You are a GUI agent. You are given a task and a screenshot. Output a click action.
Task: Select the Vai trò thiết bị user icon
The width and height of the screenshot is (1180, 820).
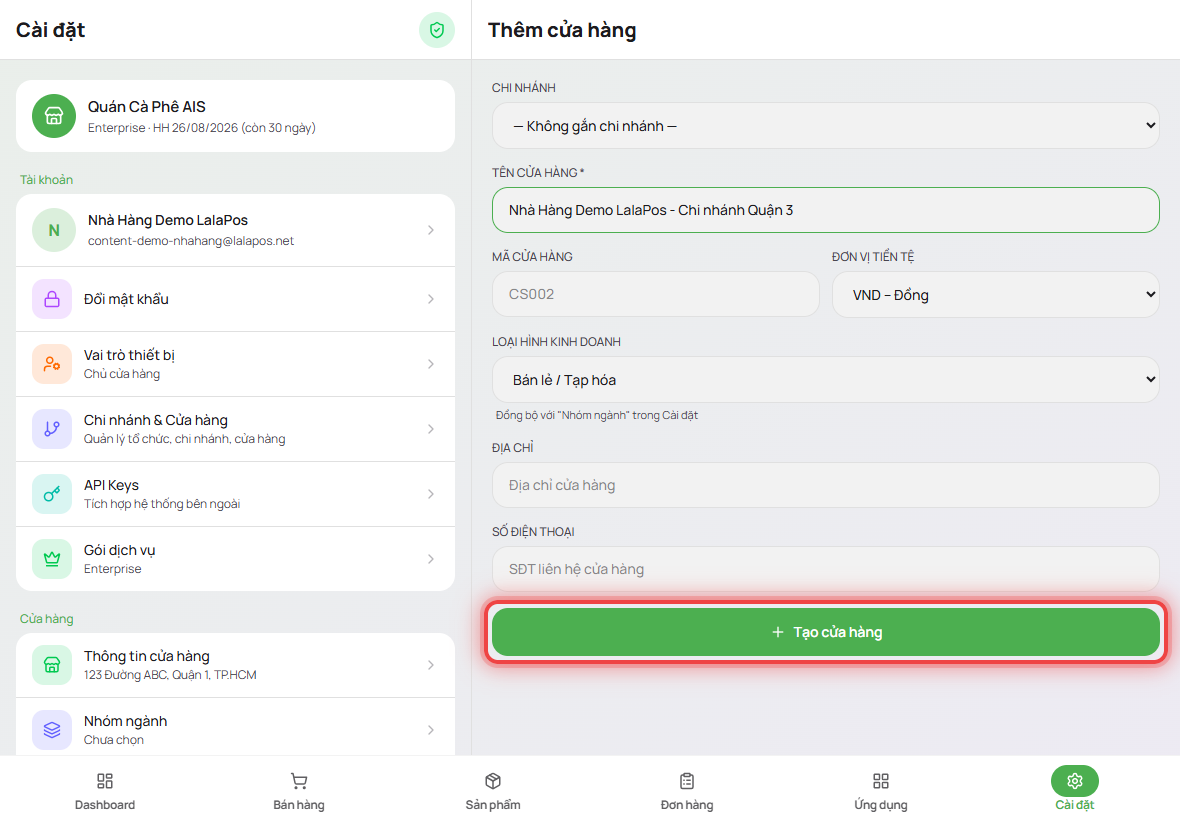click(x=52, y=364)
